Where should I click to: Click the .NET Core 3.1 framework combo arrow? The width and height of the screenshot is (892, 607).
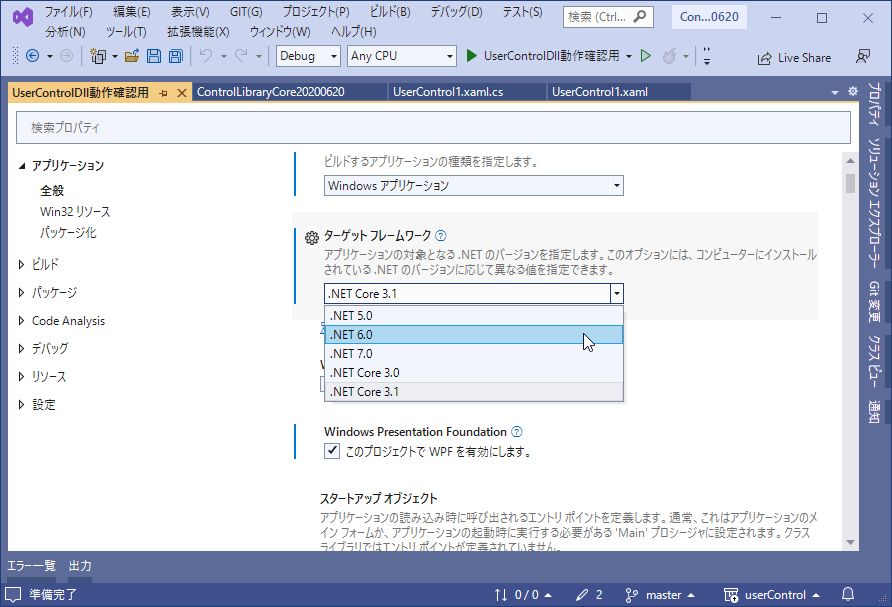617,294
